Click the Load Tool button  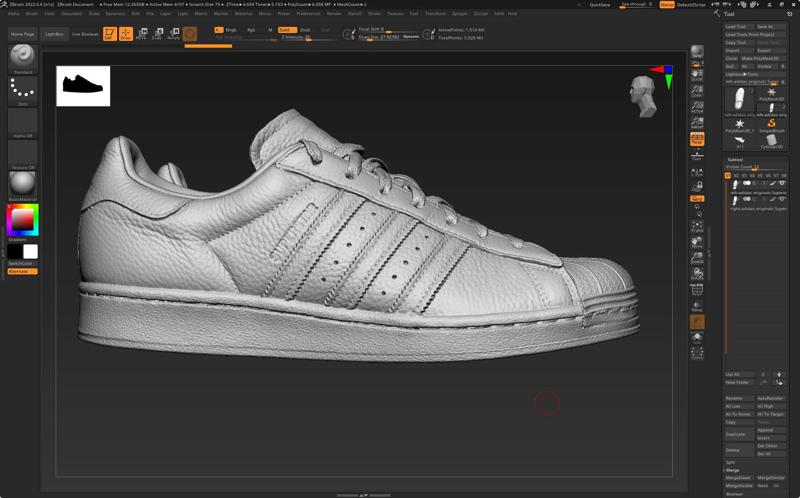pos(739,27)
